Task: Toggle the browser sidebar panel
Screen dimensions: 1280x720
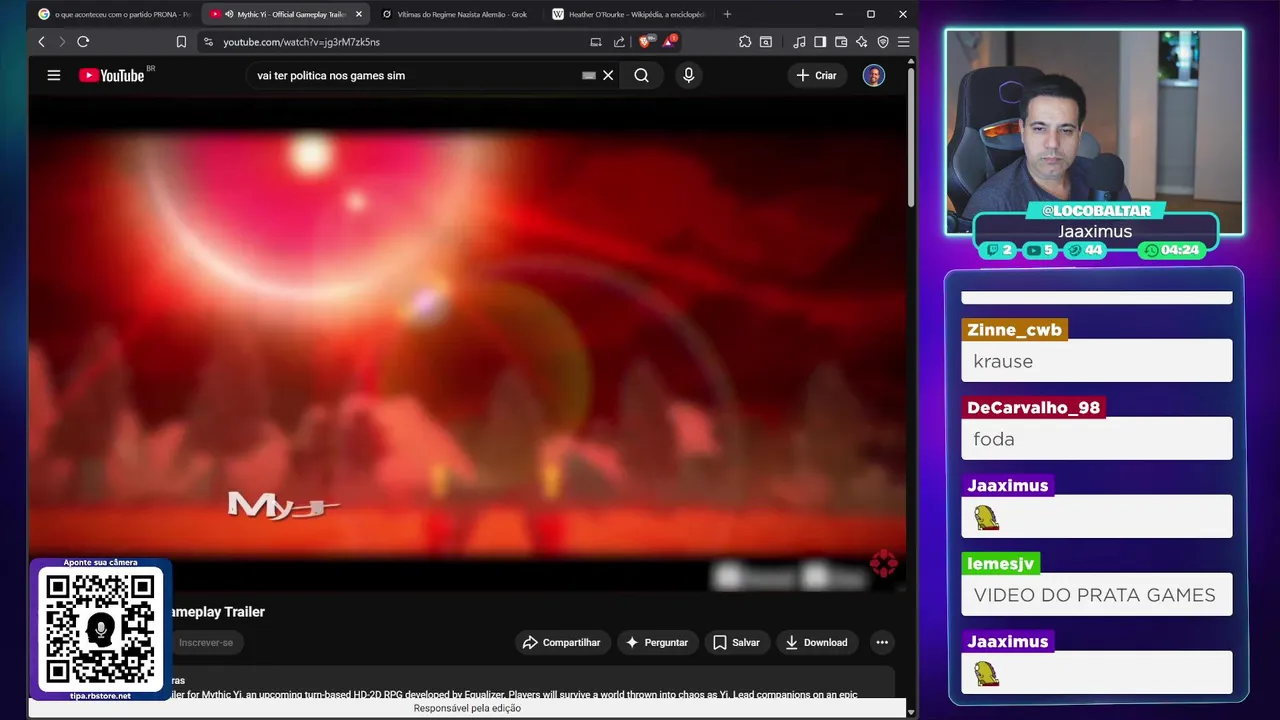Action: (820, 42)
